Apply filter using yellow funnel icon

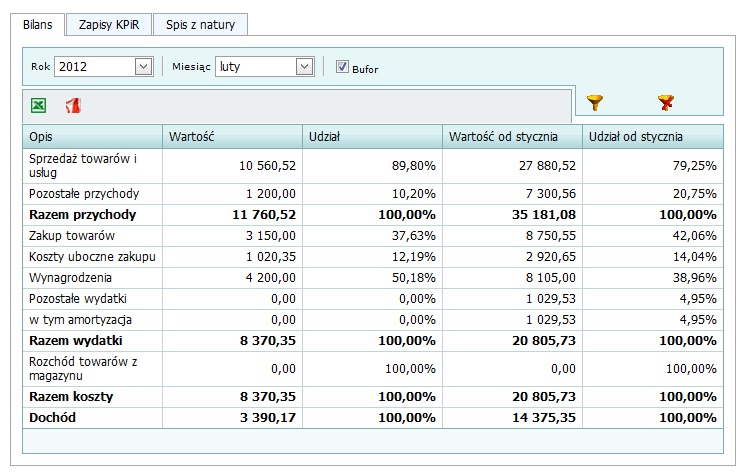595,102
